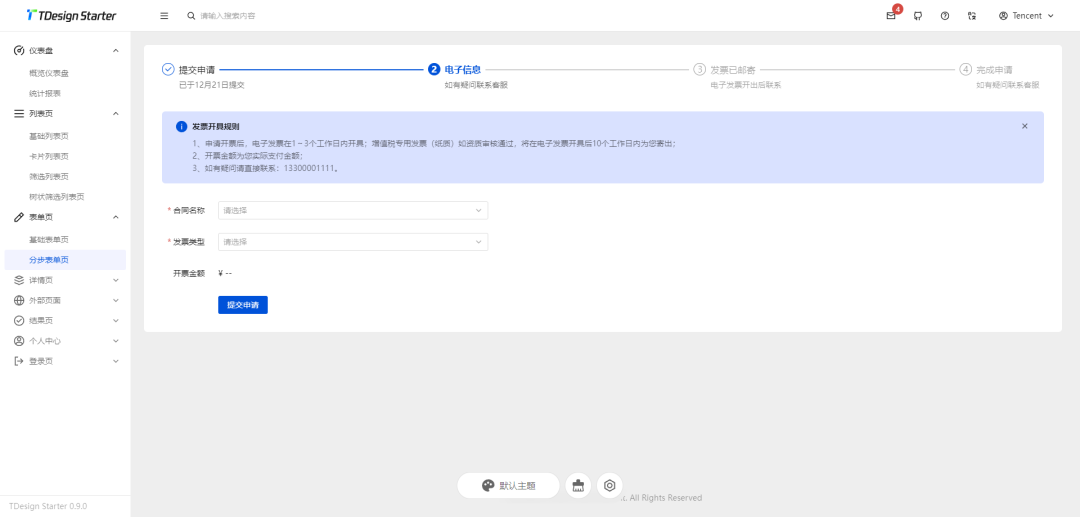Open the mail notifications icon with badge
Screen dimensions: 1080x517
click(x=891, y=16)
